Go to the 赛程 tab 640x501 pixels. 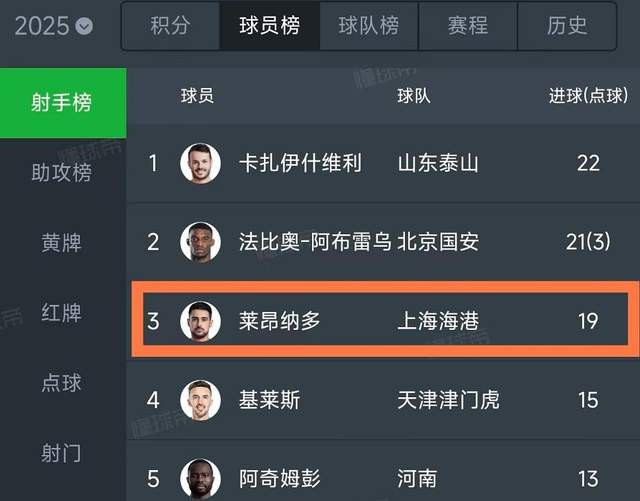point(468,25)
